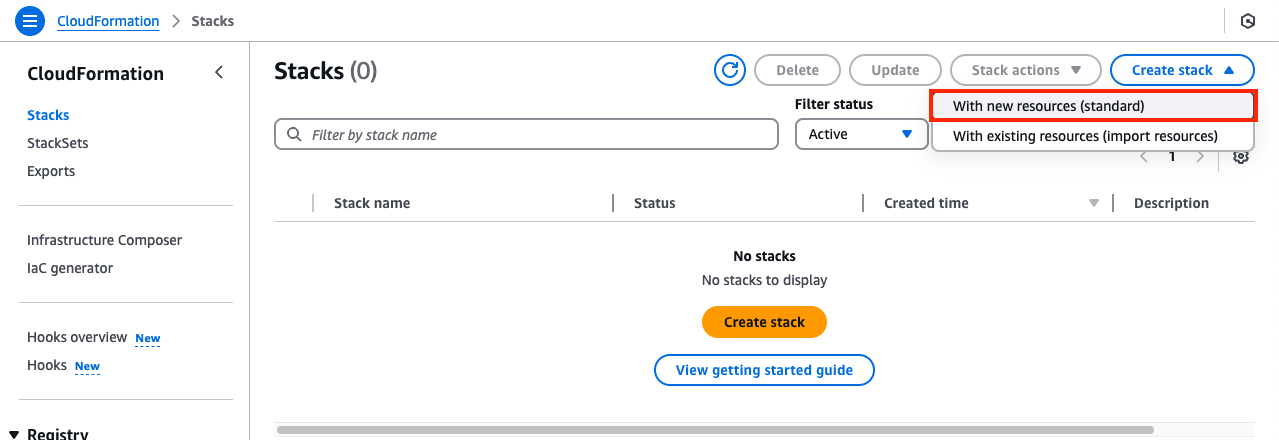Click the top-right hexagon settings icon

click(1247, 21)
